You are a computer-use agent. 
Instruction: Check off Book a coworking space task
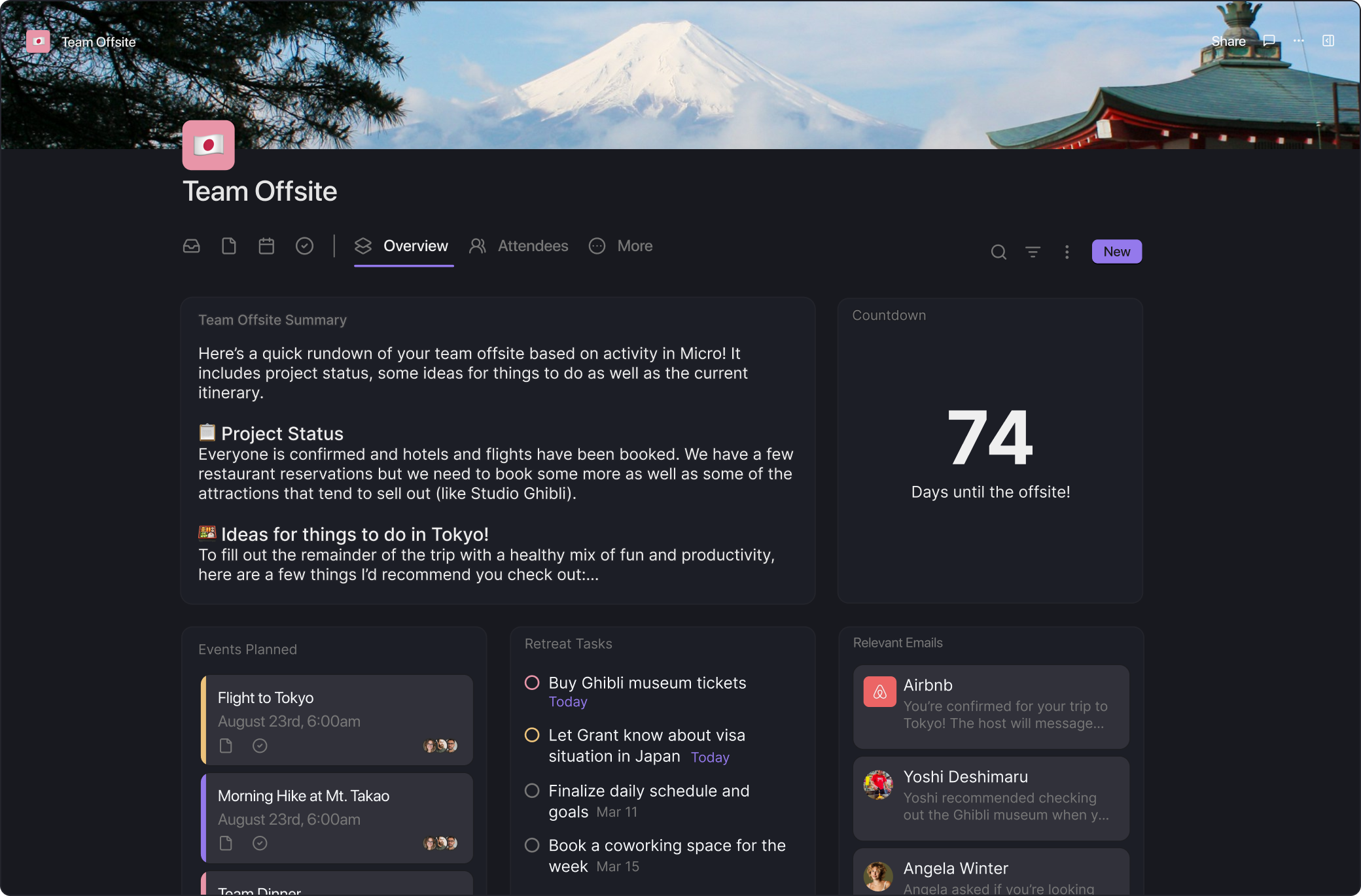click(x=532, y=846)
